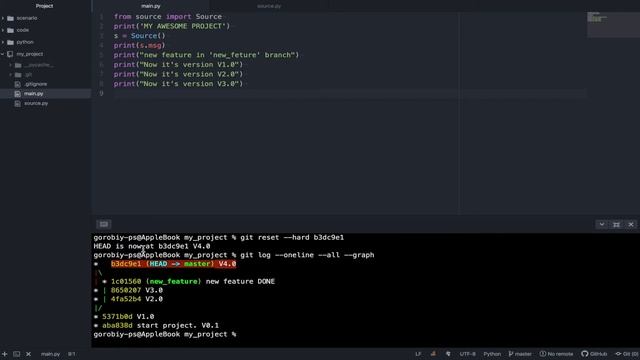Open the GitHub panel from the status bar
Screen dimensions: 640x360
pos(594,354)
